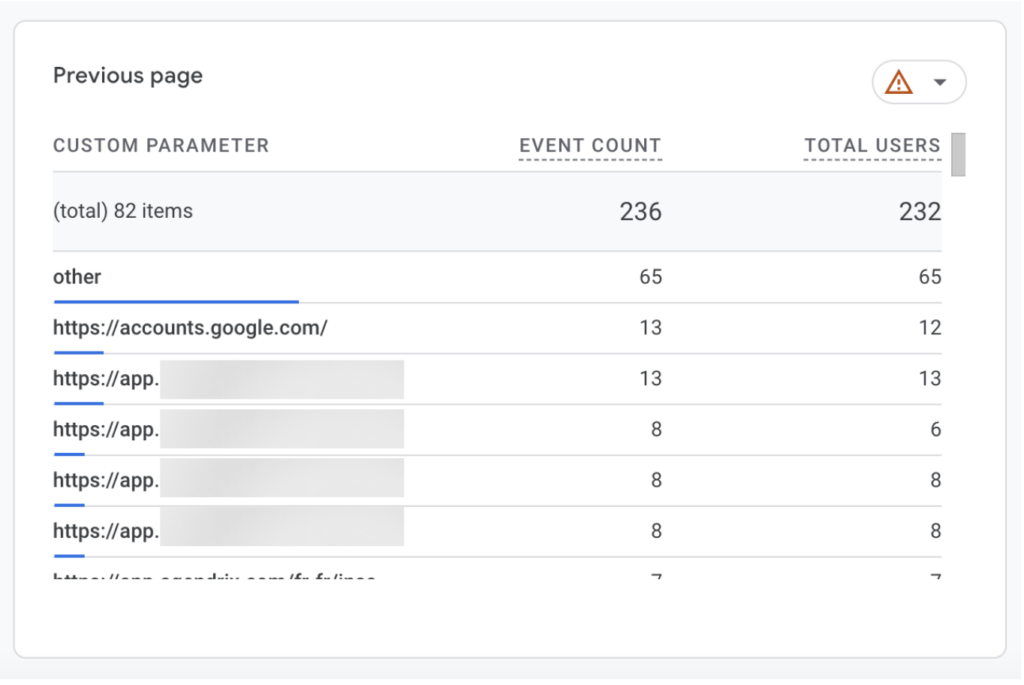Click the total users value 232
The height and width of the screenshot is (685, 1024).
pyautogui.click(x=919, y=212)
